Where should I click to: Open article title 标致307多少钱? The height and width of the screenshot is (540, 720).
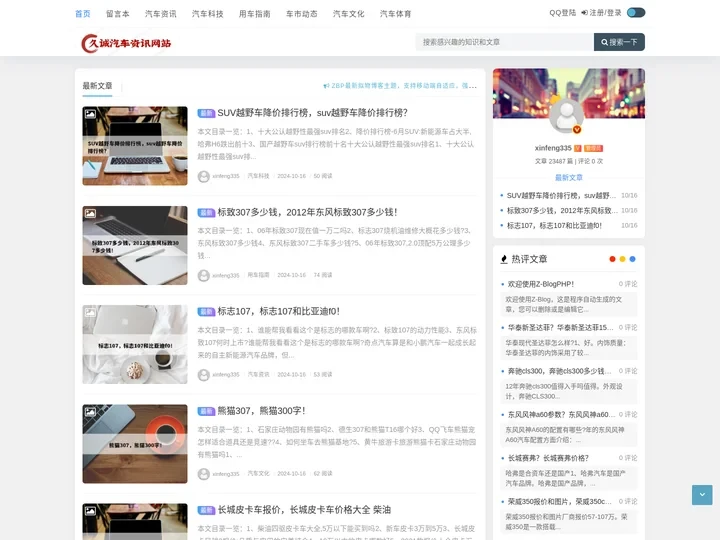[x=308, y=212]
